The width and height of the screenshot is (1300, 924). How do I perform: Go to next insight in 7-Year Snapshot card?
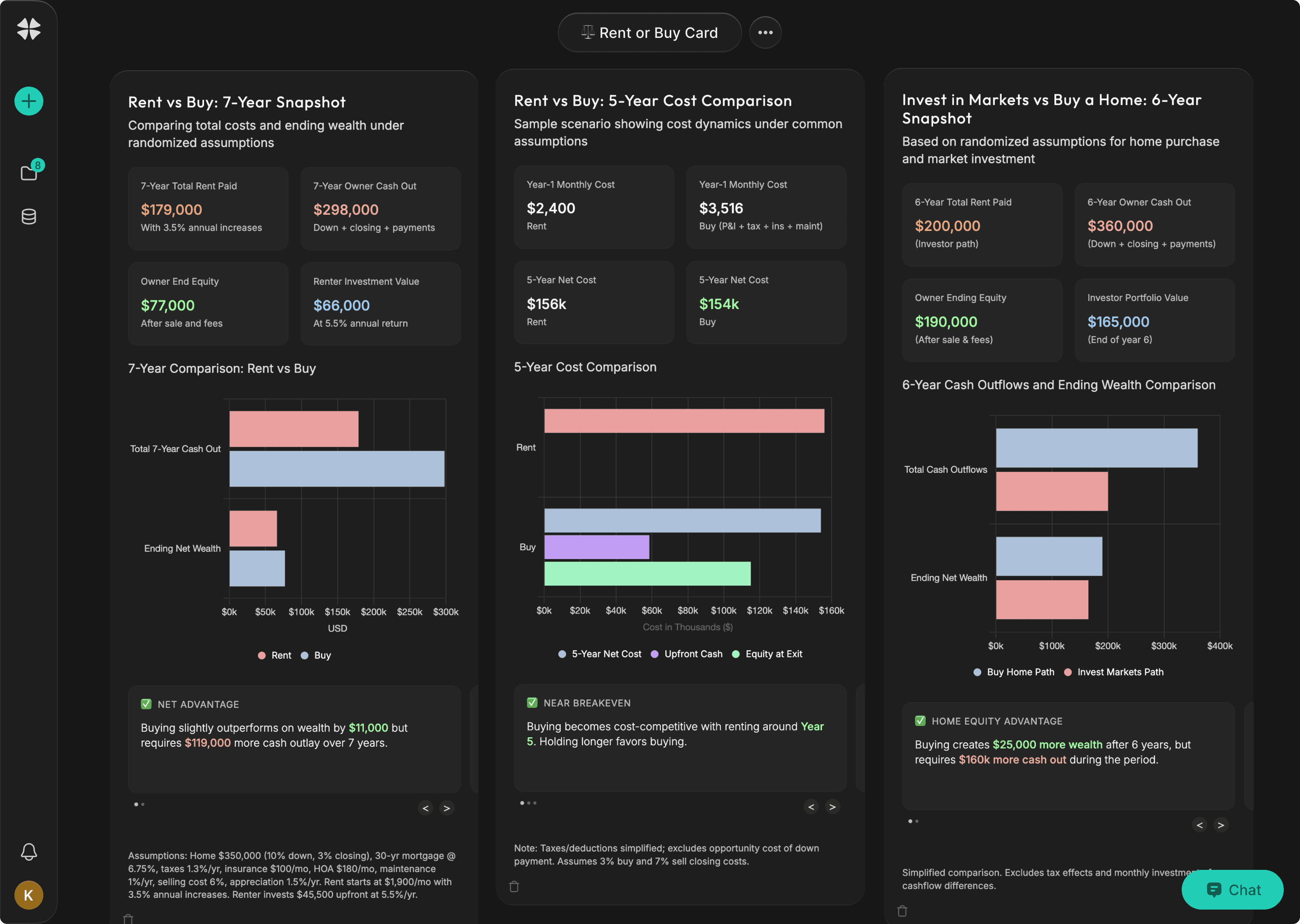pyautogui.click(x=447, y=808)
